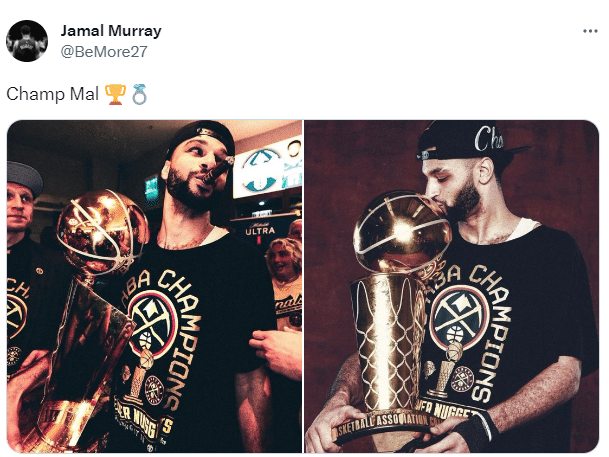The width and height of the screenshot is (609, 457).
Task: Click the gold trophy emoji in the tweet
Action: click(115, 94)
